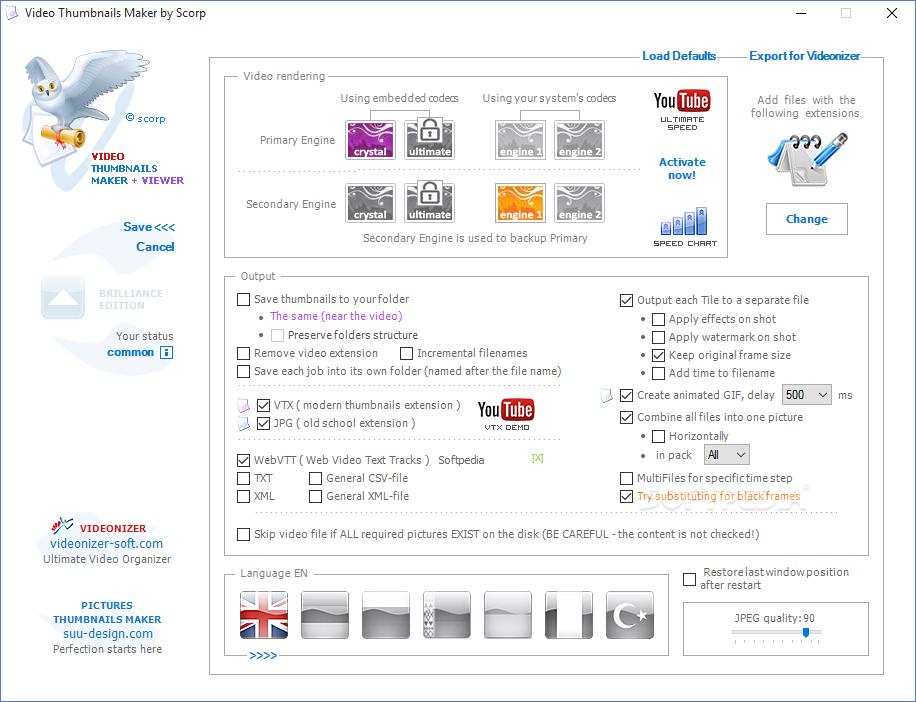Click Save <<< to save settings
Viewport: 916px width, 702px height.
click(x=149, y=227)
